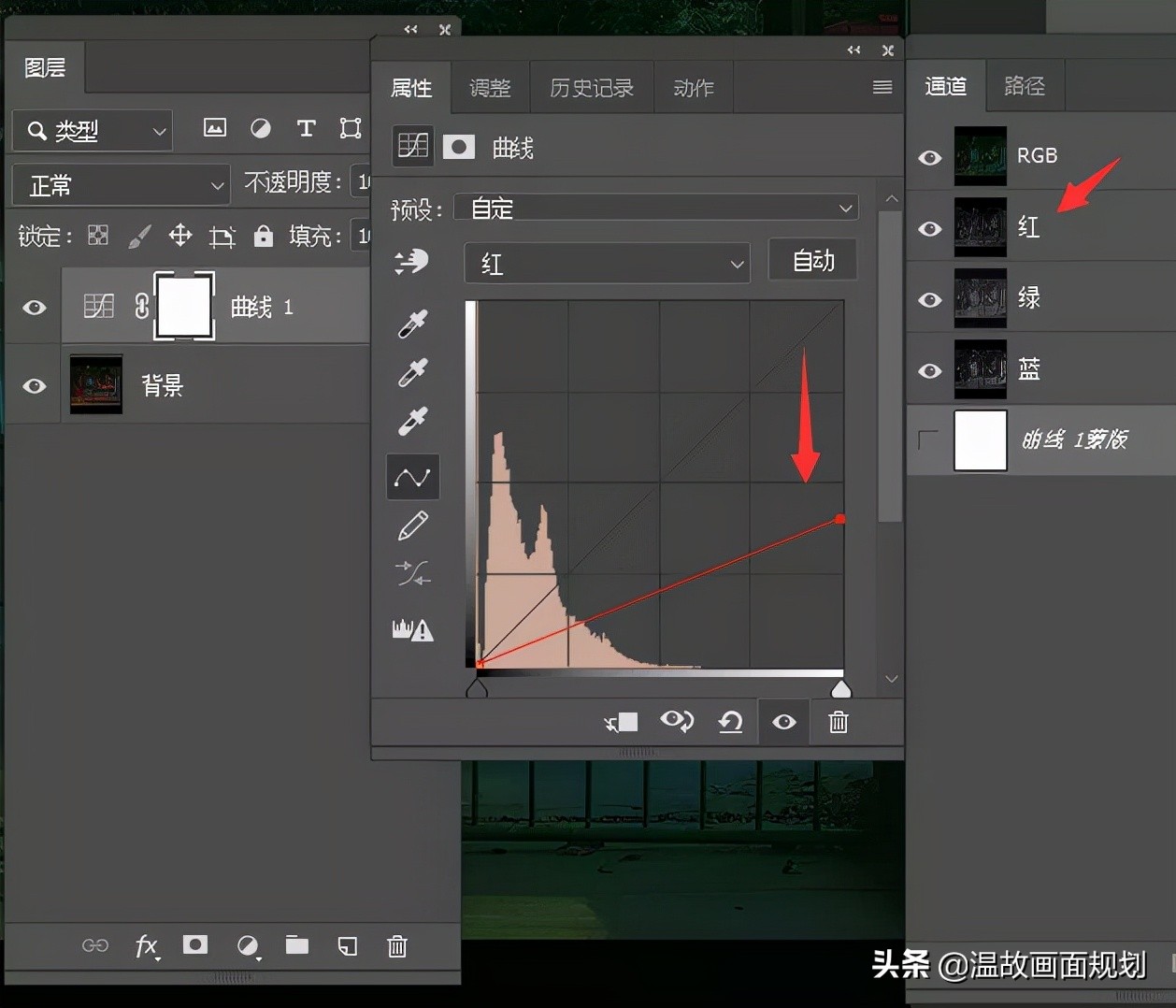Clip adjustment to layer below
Screen dimensions: 1176x1008
coord(621,722)
